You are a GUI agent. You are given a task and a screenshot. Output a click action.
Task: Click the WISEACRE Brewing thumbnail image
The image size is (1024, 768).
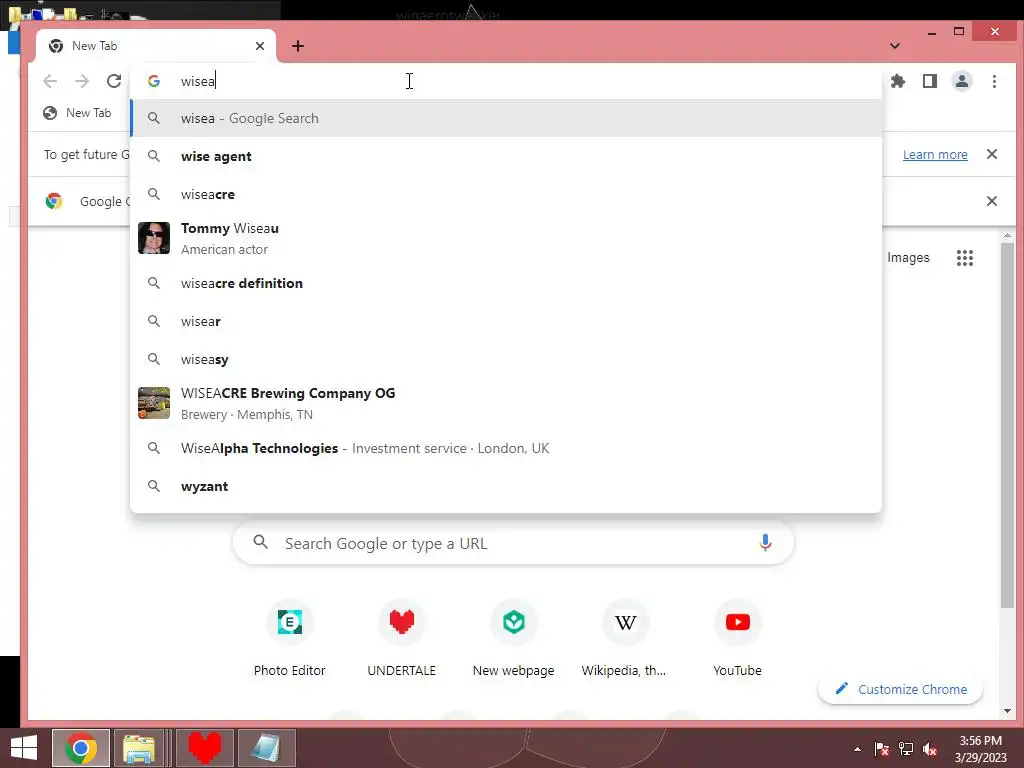pos(154,403)
